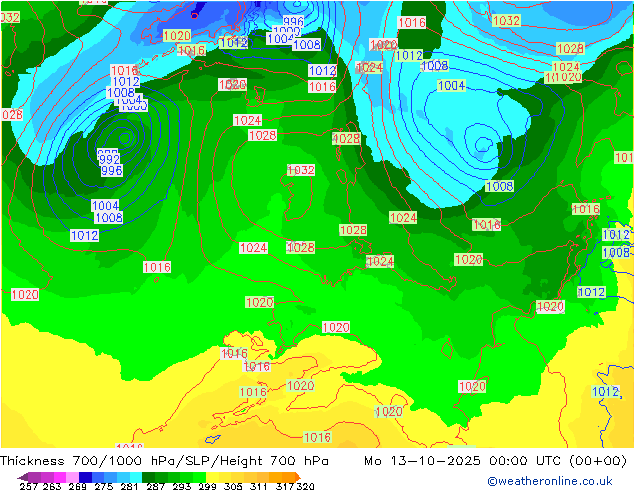Click the 305 legend value
Viewport: 634px width, 490px height.
[233, 486]
